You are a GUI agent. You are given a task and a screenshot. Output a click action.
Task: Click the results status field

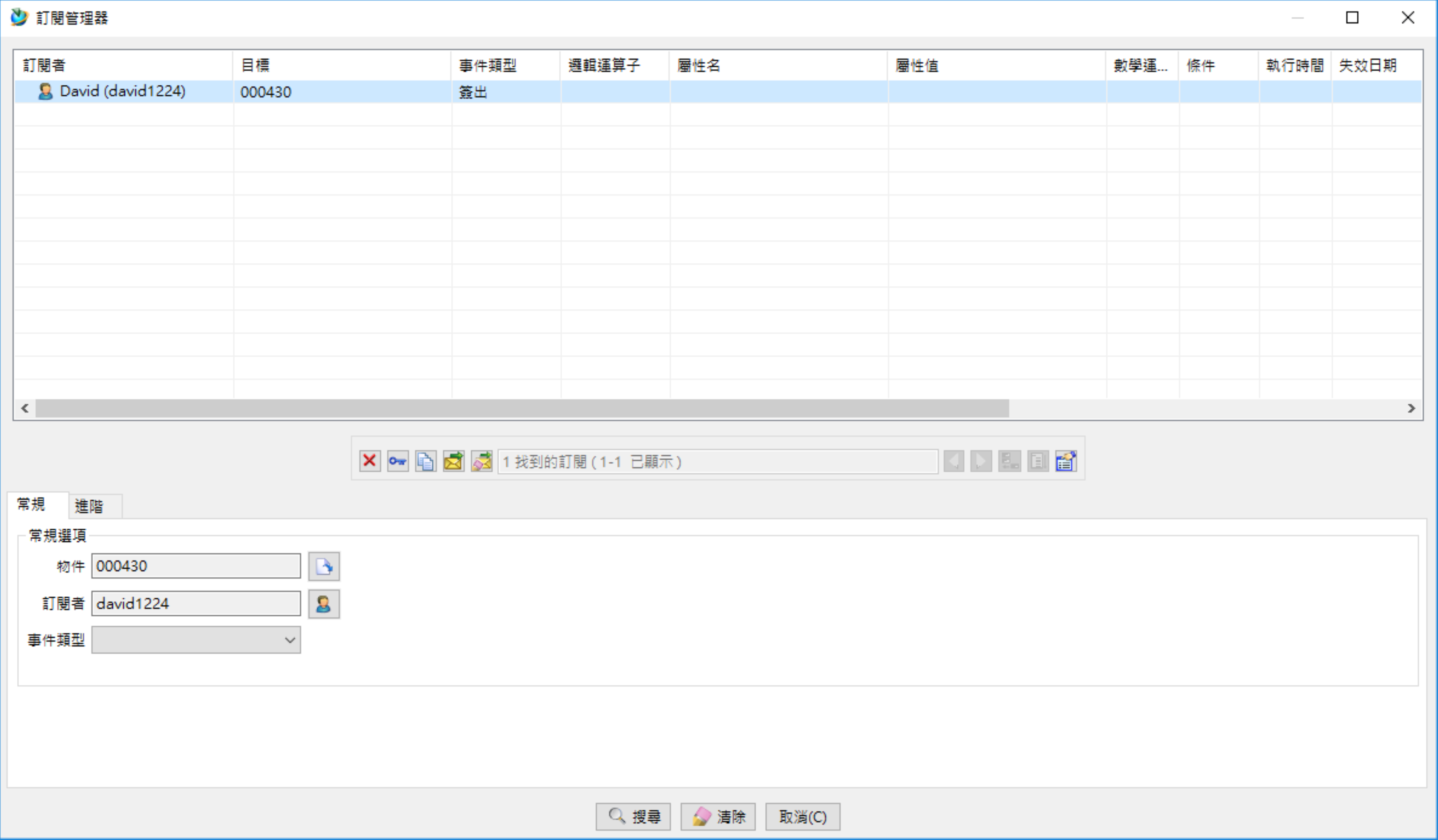pos(718,461)
